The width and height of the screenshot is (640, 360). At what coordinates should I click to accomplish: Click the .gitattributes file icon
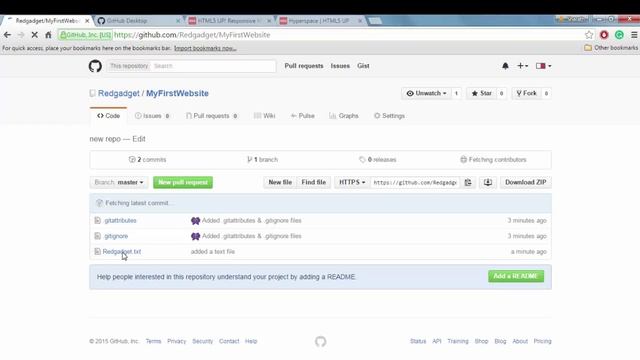point(97,220)
